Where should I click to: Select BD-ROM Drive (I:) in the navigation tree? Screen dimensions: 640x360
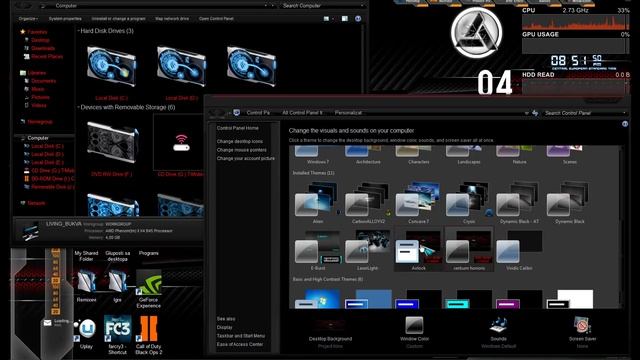click(53, 179)
